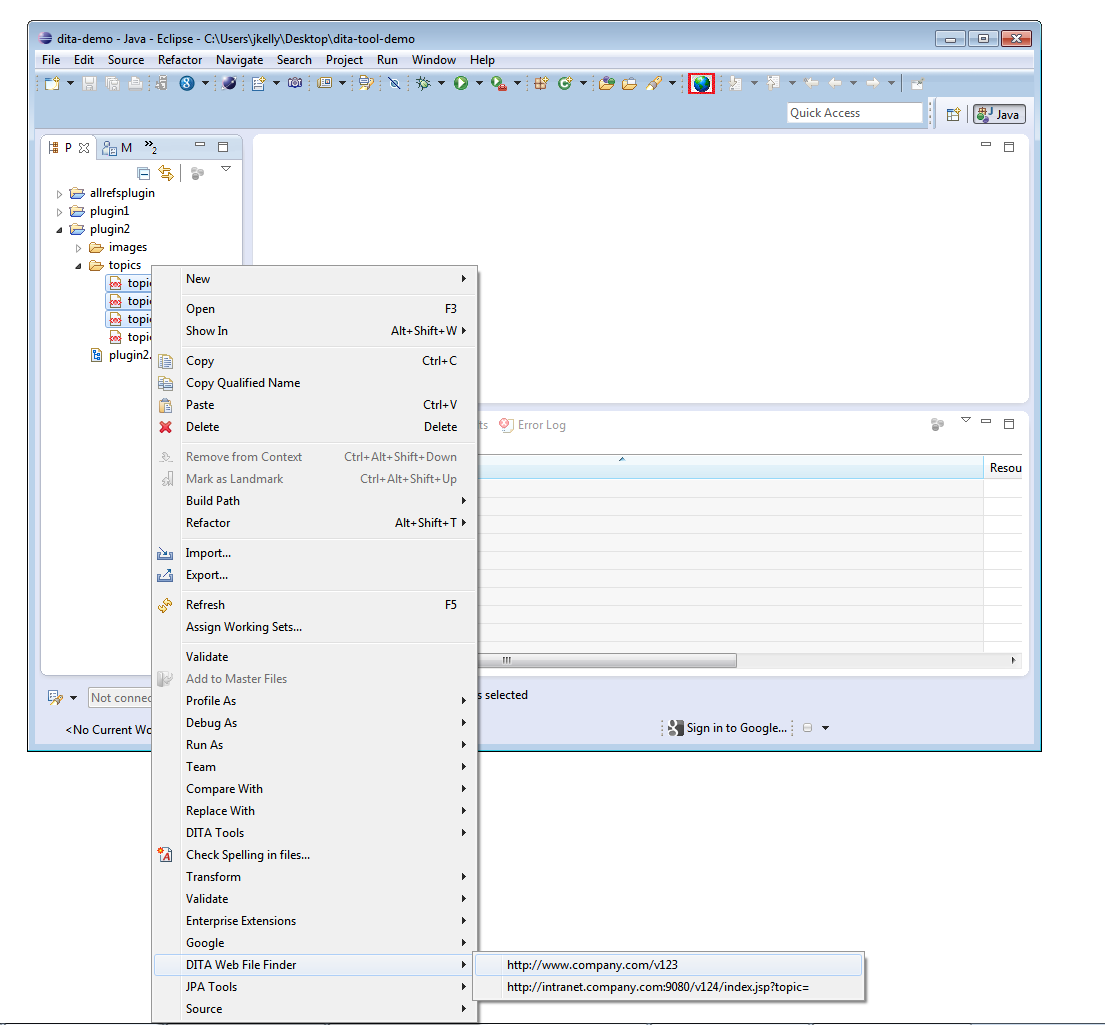1105x1025 pixels.
Task: Expand the allrefsplugin project node
Action: (59, 194)
